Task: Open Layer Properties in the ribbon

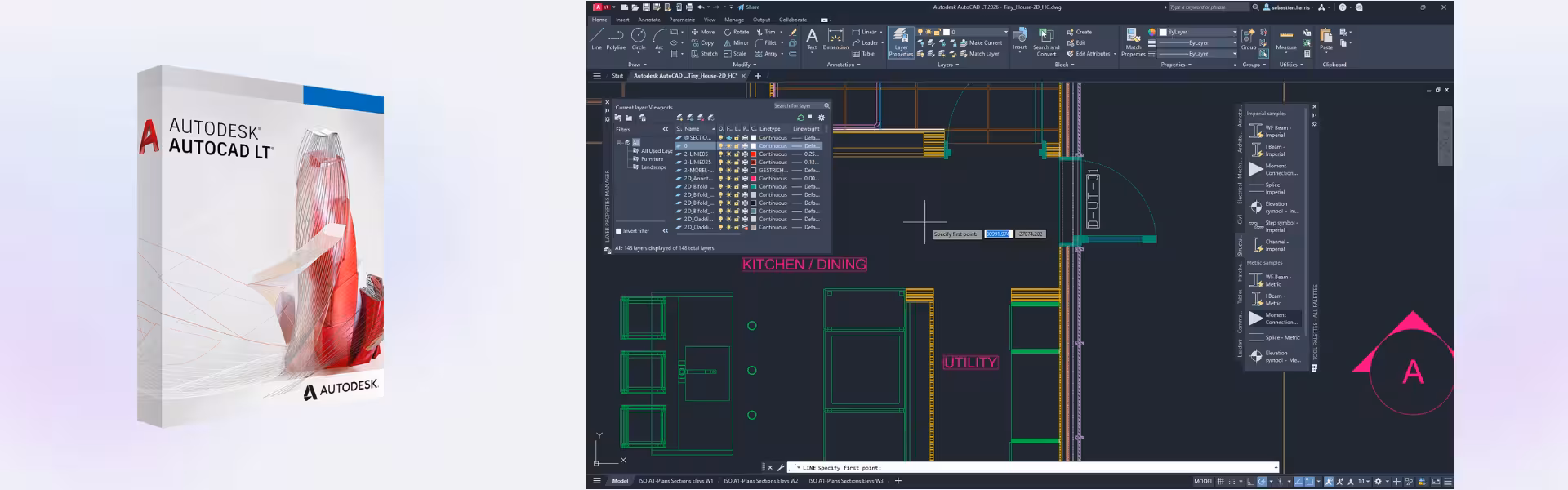Action: coord(901,42)
